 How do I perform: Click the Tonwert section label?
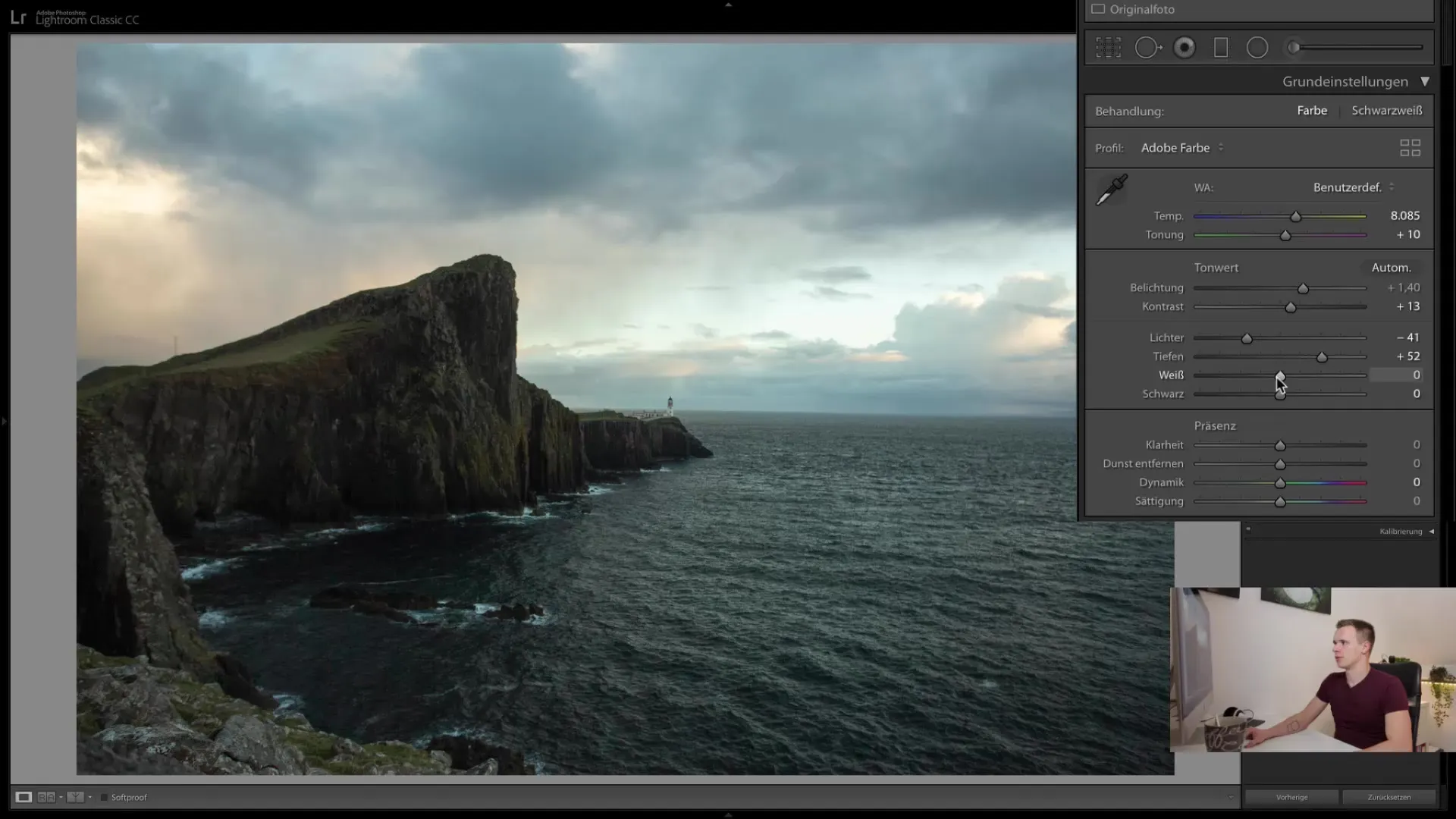pyautogui.click(x=1216, y=268)
